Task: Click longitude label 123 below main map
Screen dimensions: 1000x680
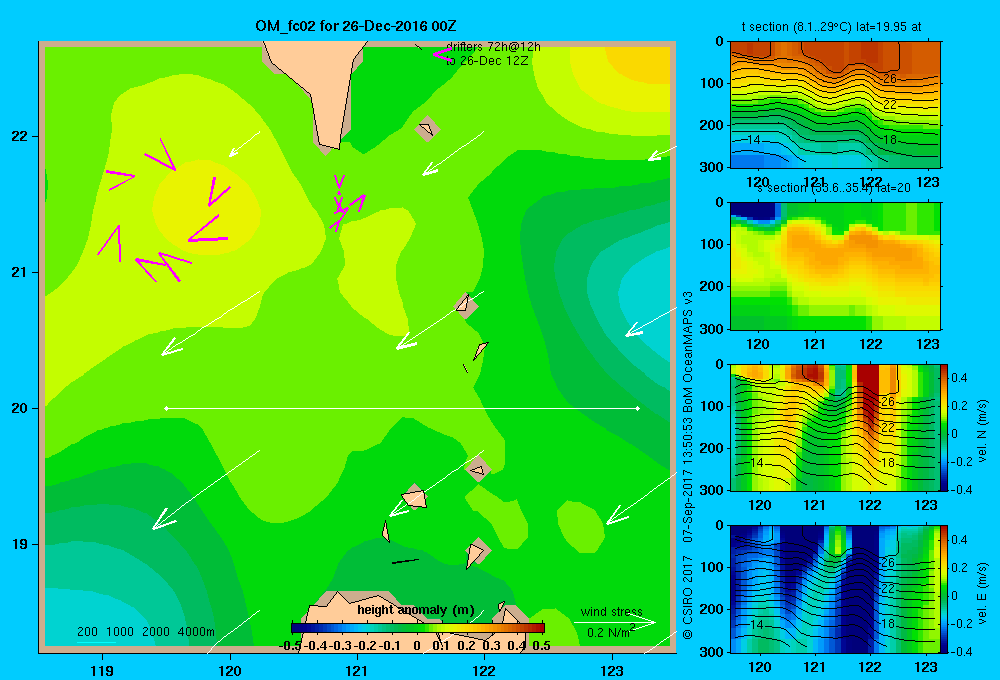Action: pyautogui.click(x=612, y=670)
